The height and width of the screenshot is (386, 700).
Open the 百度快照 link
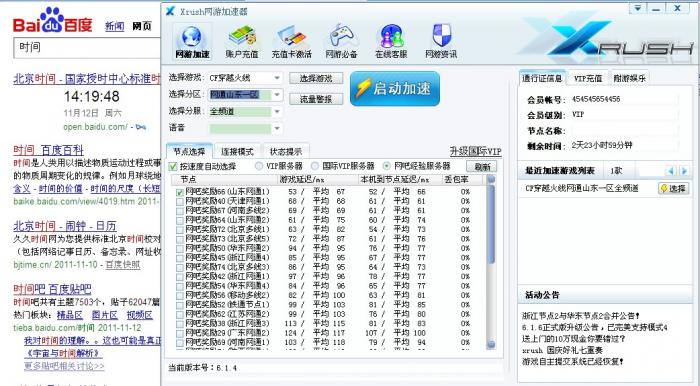pyautogui.click(x=123, y=264)
